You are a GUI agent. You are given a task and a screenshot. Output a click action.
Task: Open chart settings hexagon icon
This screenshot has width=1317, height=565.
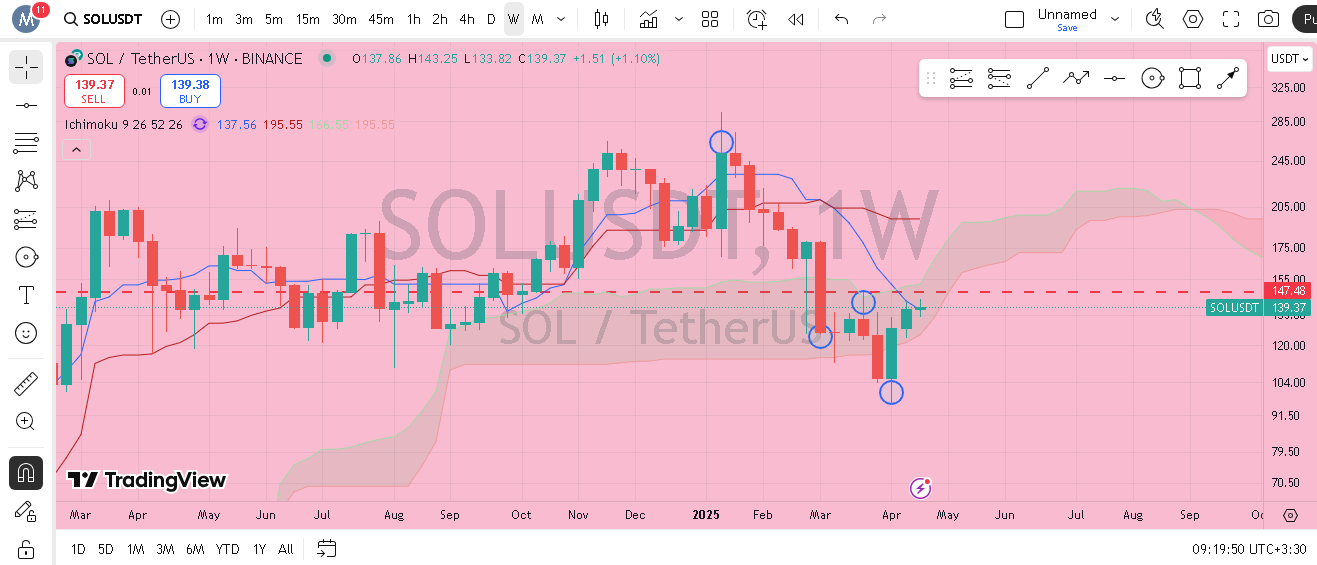(x=1193, y=19)
